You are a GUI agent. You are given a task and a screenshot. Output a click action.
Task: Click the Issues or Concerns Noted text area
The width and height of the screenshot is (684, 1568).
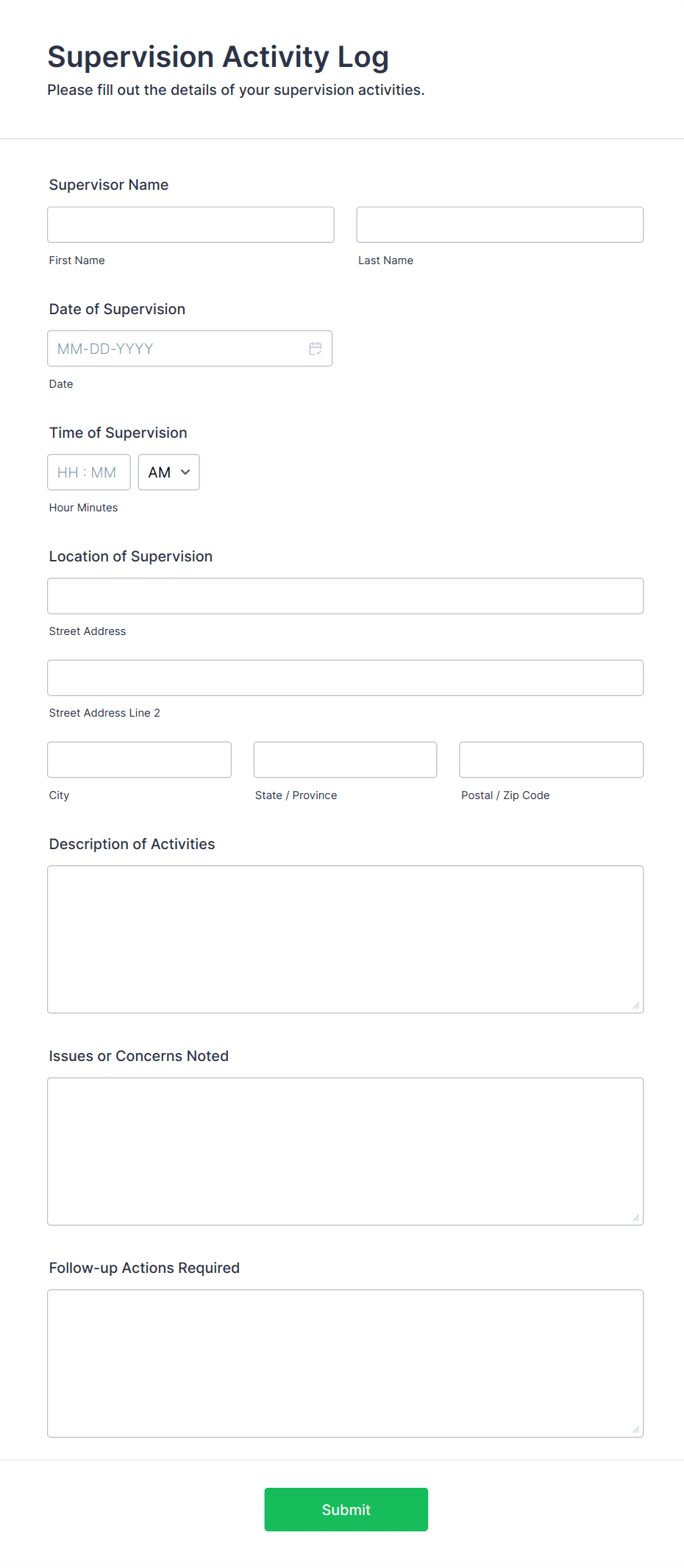pos(345,1151)
